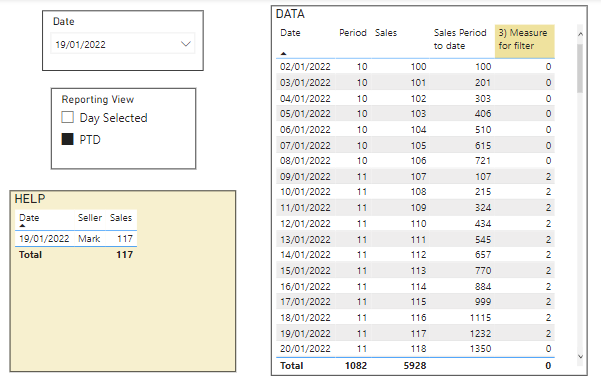Uncheck the PTD checkbox

coord(67,139)
